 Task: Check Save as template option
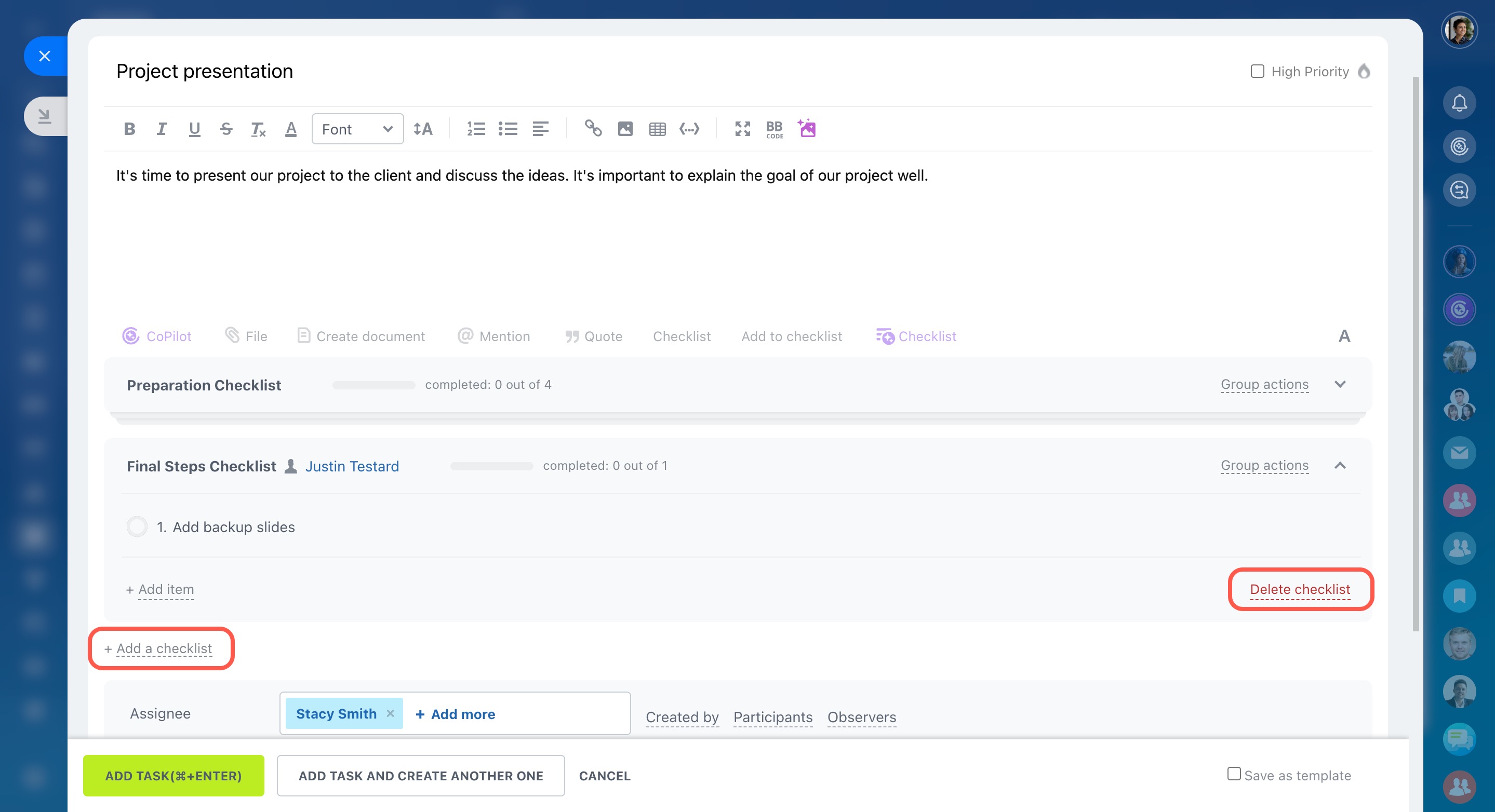coord(1234,774)
